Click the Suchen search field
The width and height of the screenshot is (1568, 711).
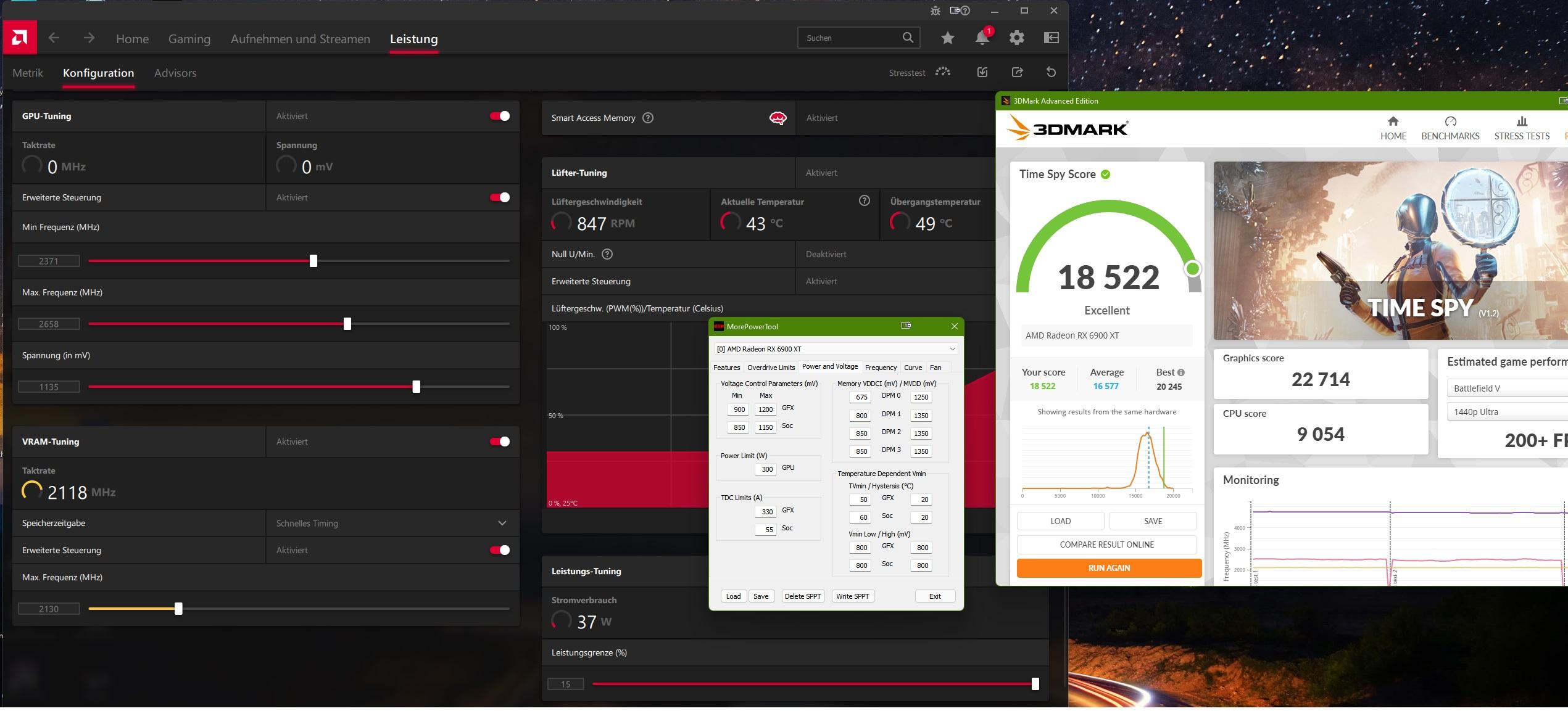[858, 38]
